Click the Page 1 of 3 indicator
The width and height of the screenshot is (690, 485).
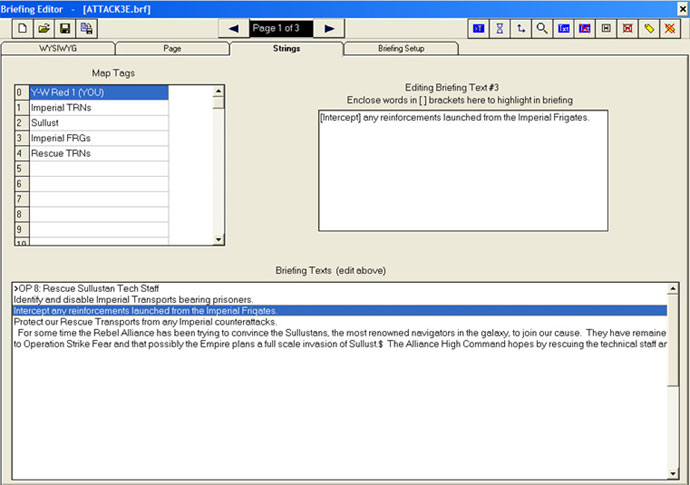pos(281,29)
